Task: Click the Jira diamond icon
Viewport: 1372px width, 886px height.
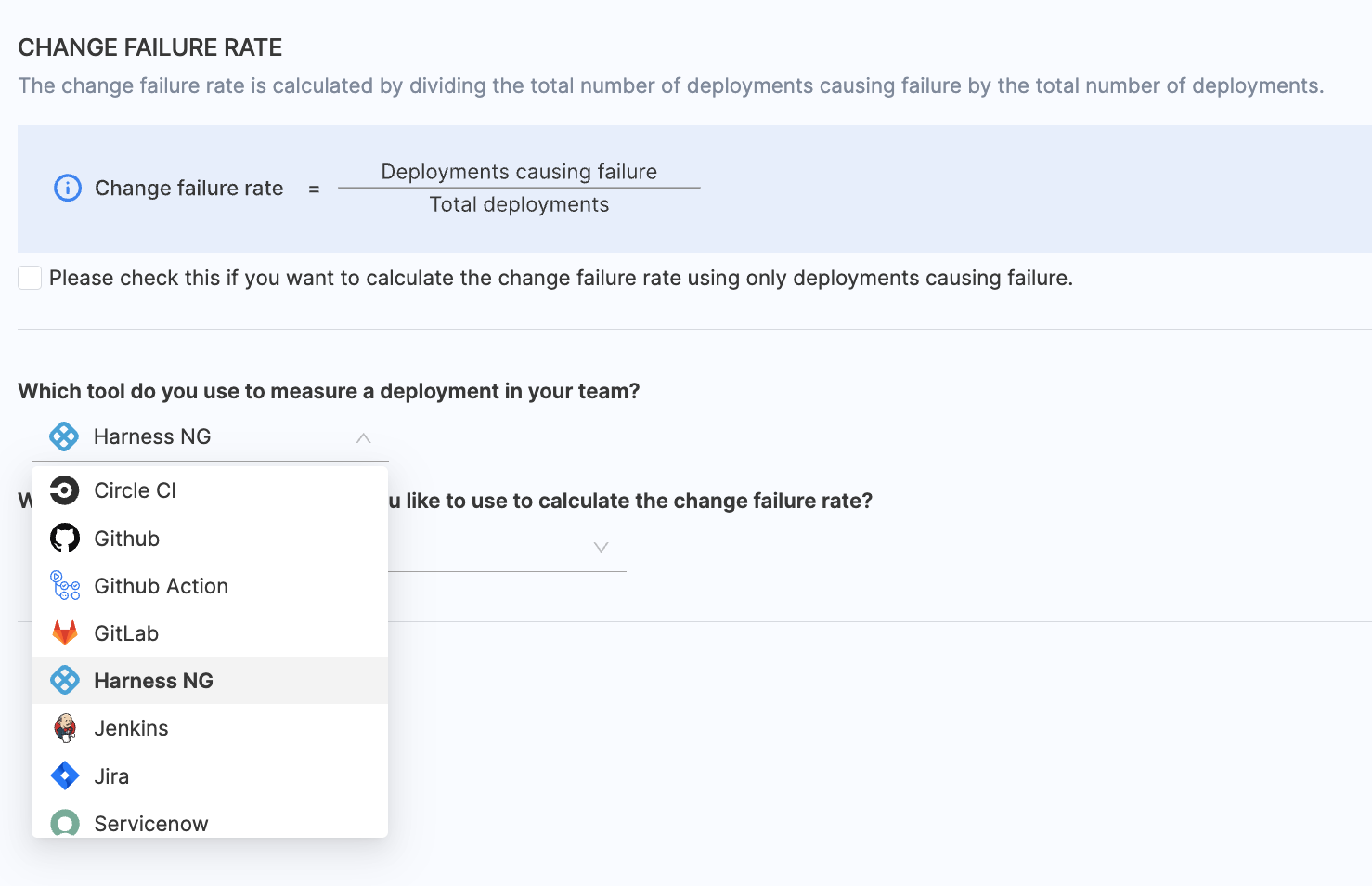Action: 64,775
